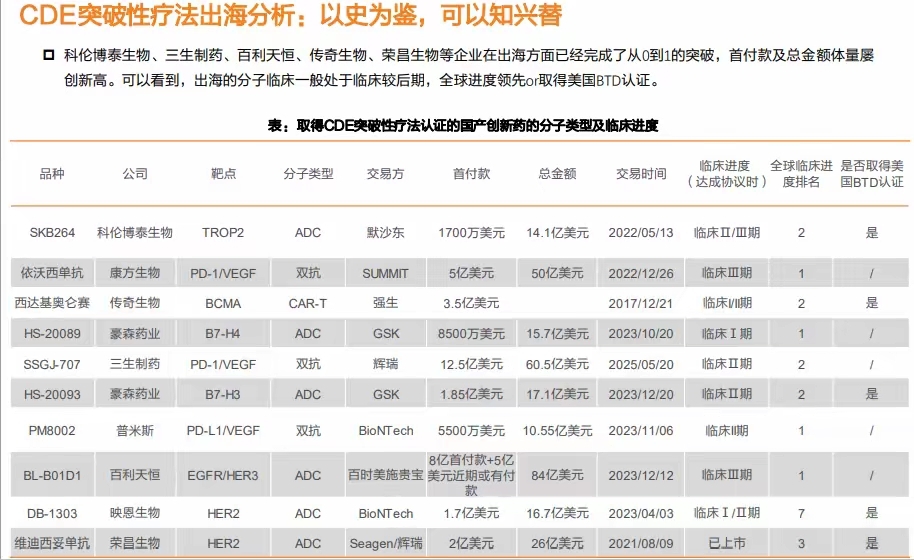The height and width of the screenshot is (560, 914).
Task: Click the column header '交易时间'
Action: point(641,174)
